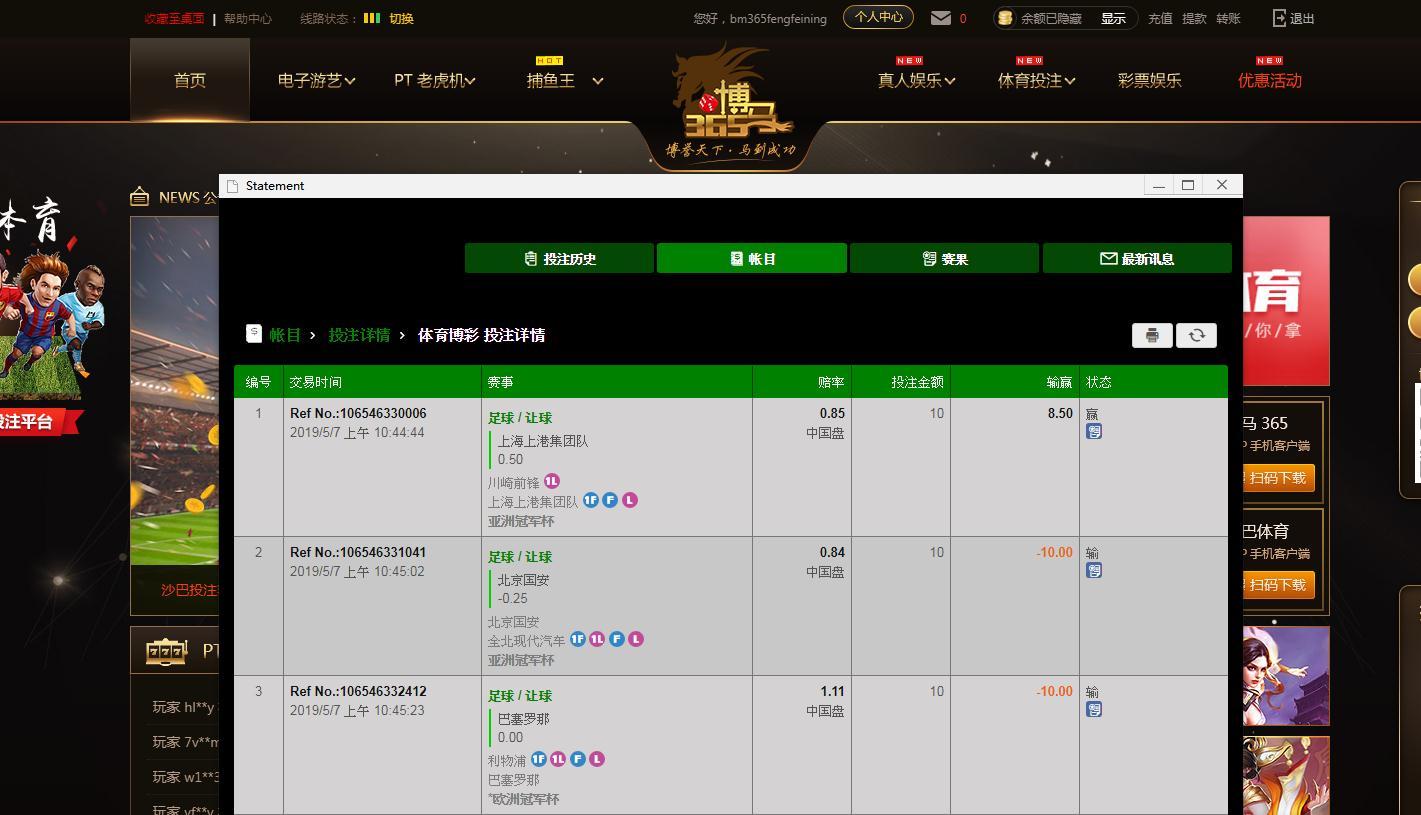Click result detail icon under row 2 status

pyautogui.click(x=1094, y=571)
